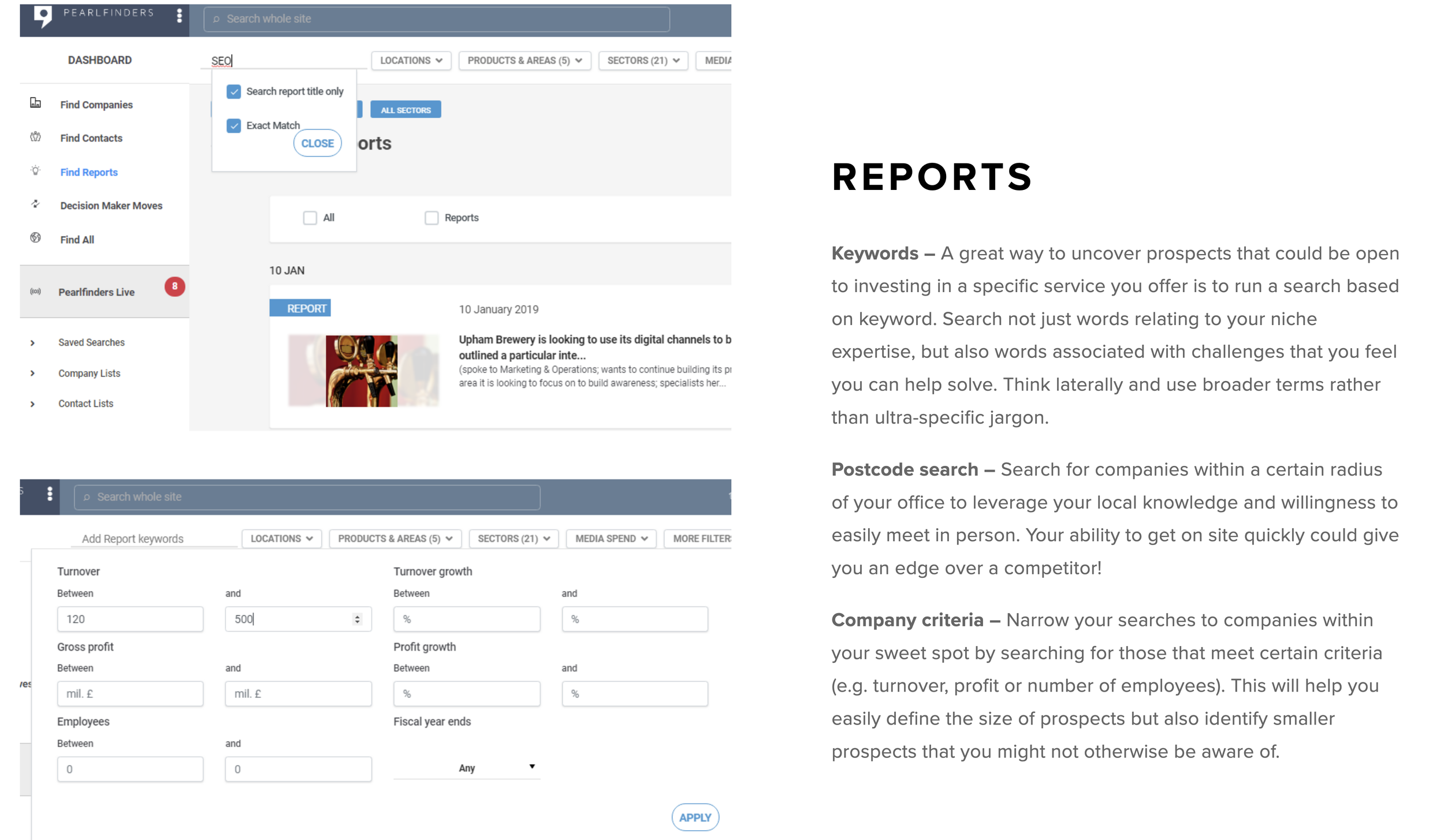This screenshot has height=840, width=1444.
Task: Untick the Exact Match checkbox
Action: pyautogui.click(x=233, y=126)
